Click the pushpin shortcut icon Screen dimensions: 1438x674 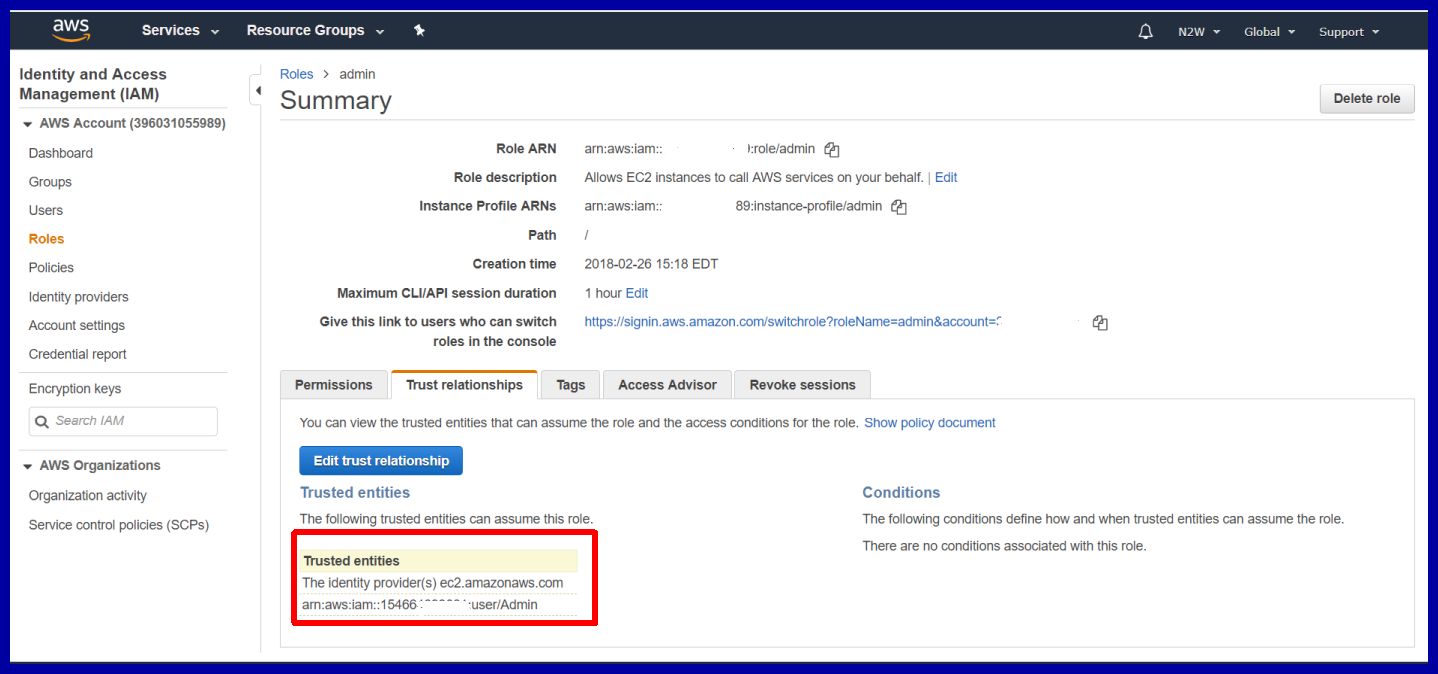click(x=419, y=31)
